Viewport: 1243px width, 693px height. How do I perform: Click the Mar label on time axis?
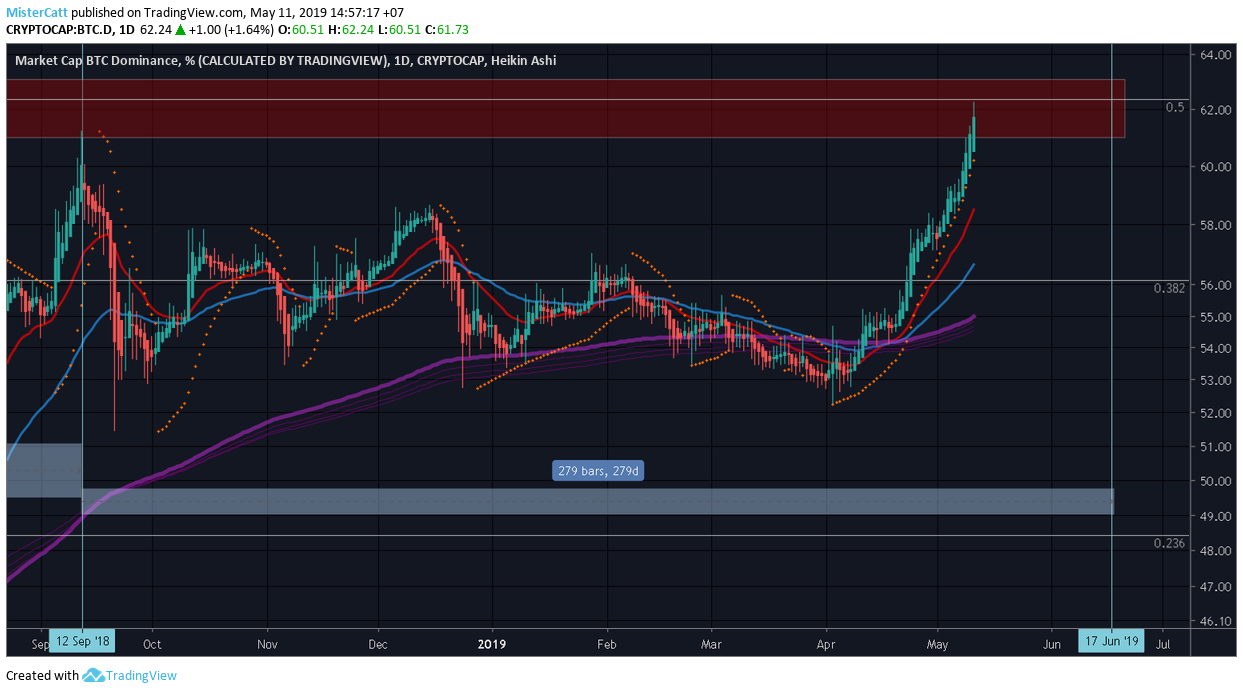pos(711,645)
